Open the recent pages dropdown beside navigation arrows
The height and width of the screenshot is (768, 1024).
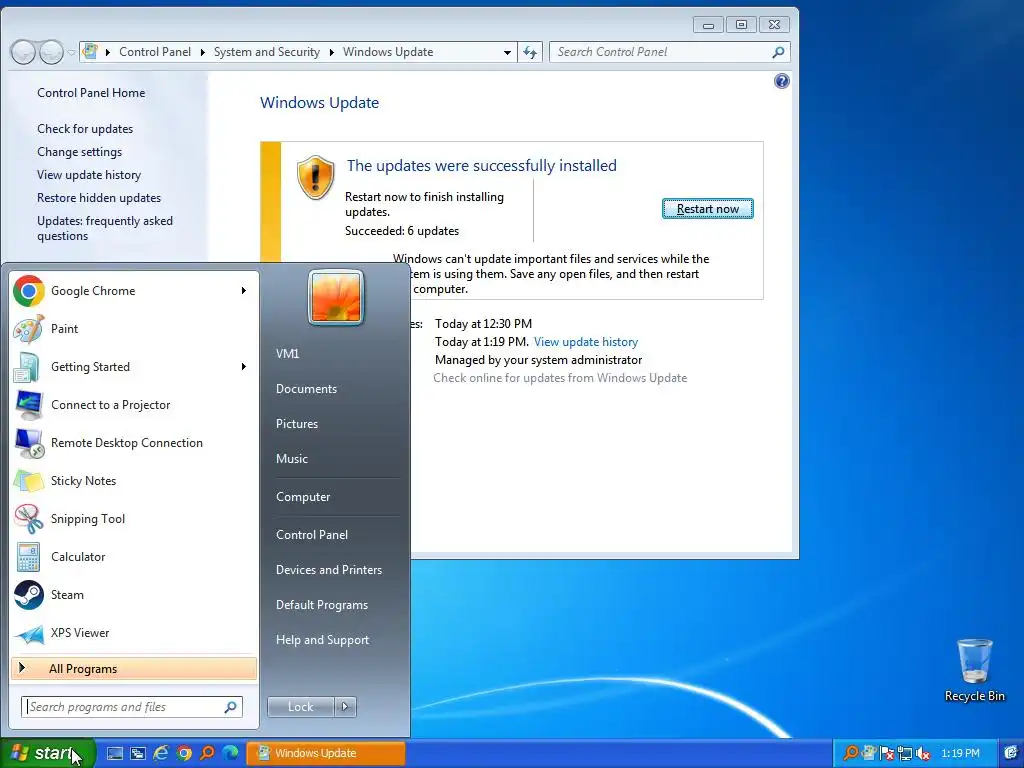click(71, 52)
